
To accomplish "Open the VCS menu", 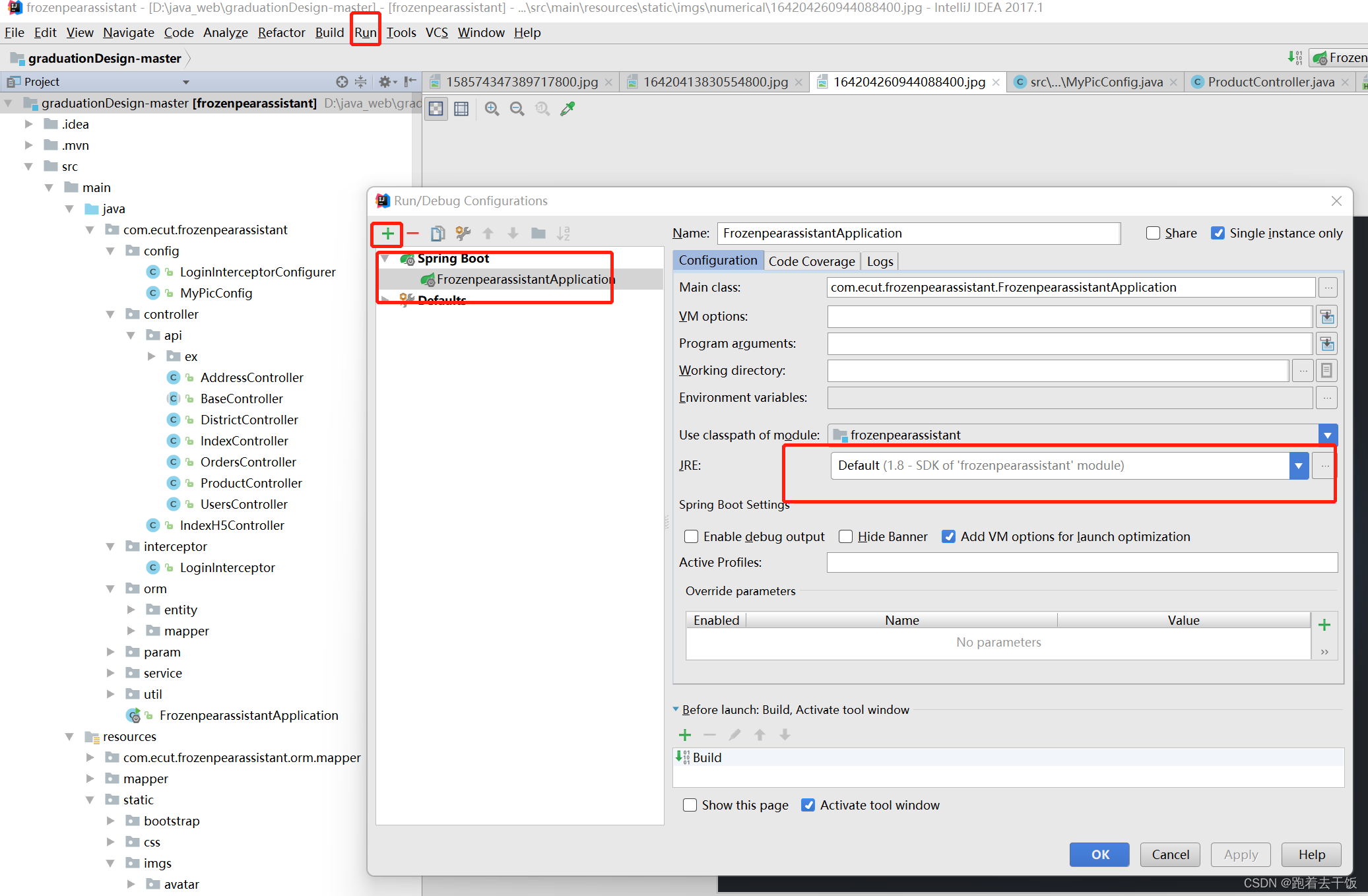I will click(436, 32).
